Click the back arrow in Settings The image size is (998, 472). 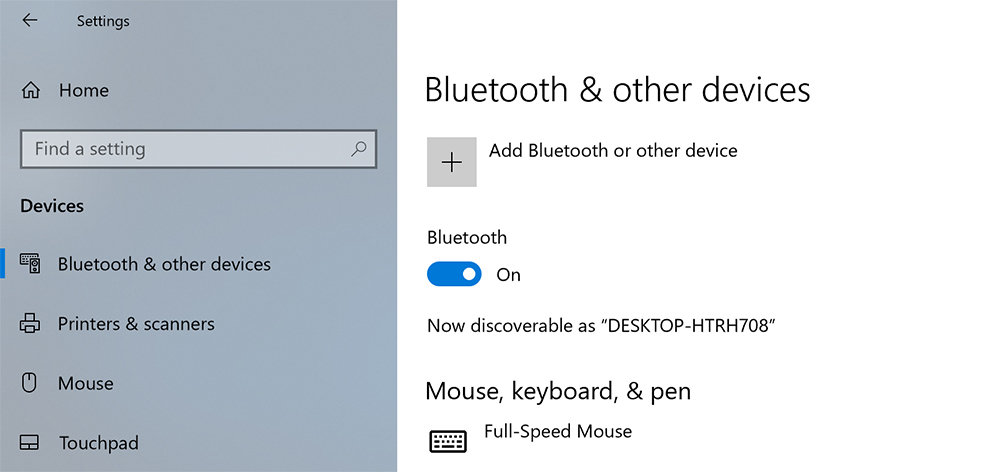coord(30,20)
